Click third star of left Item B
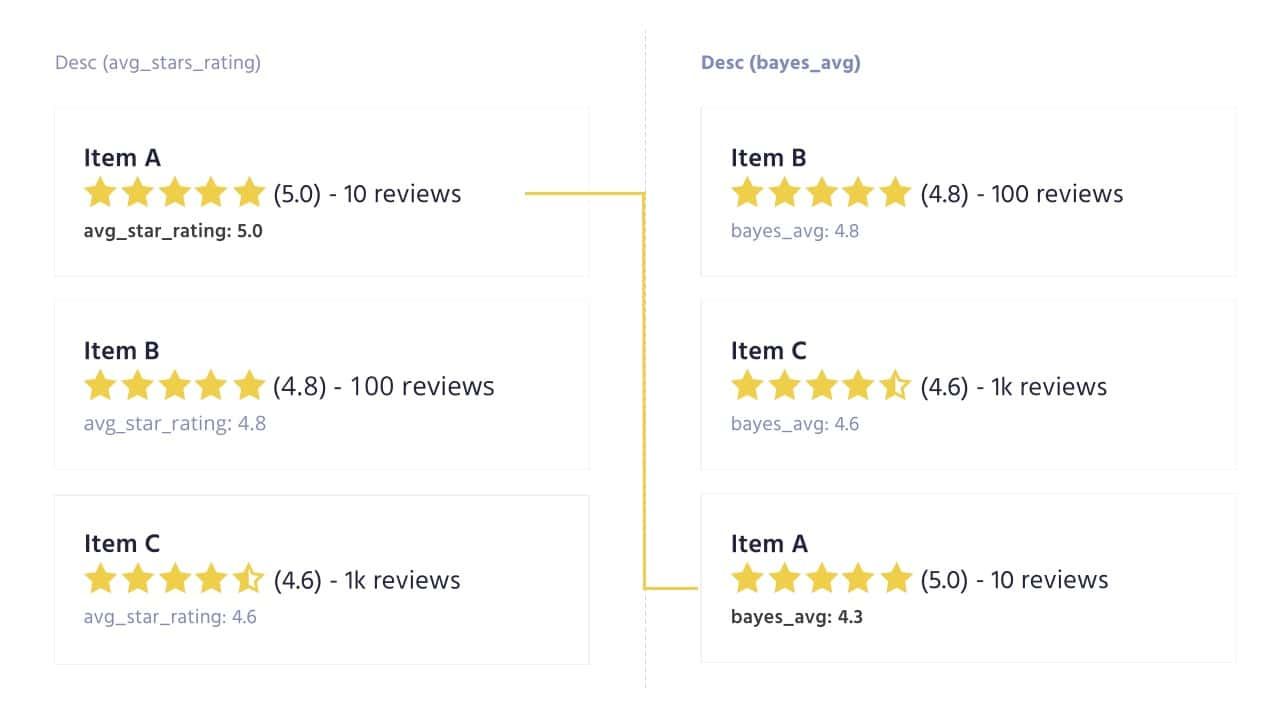Image resolution: width=1280 pixels, height=720 pixels. click(x=174, y=385)
